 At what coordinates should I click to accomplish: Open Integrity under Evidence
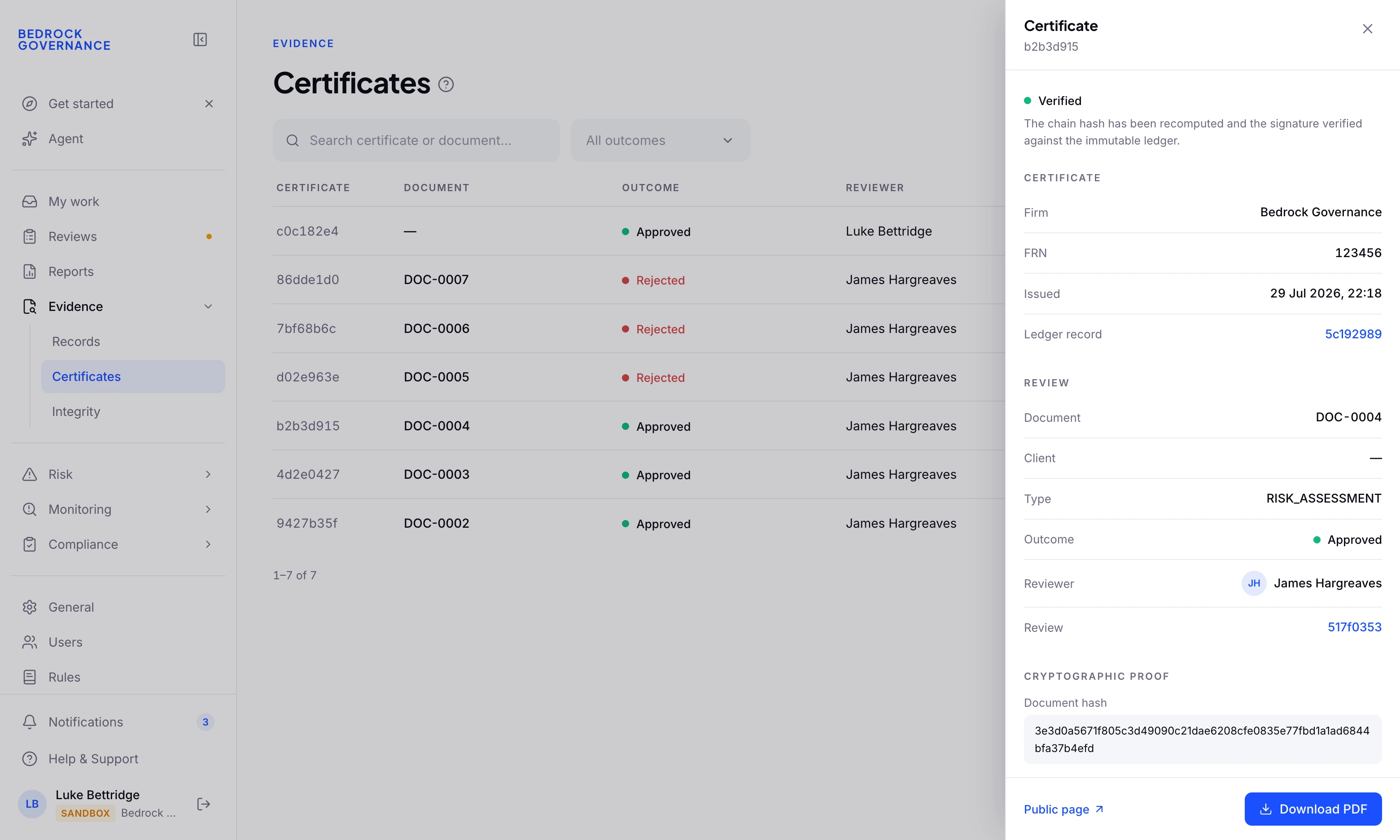point(133,411)
